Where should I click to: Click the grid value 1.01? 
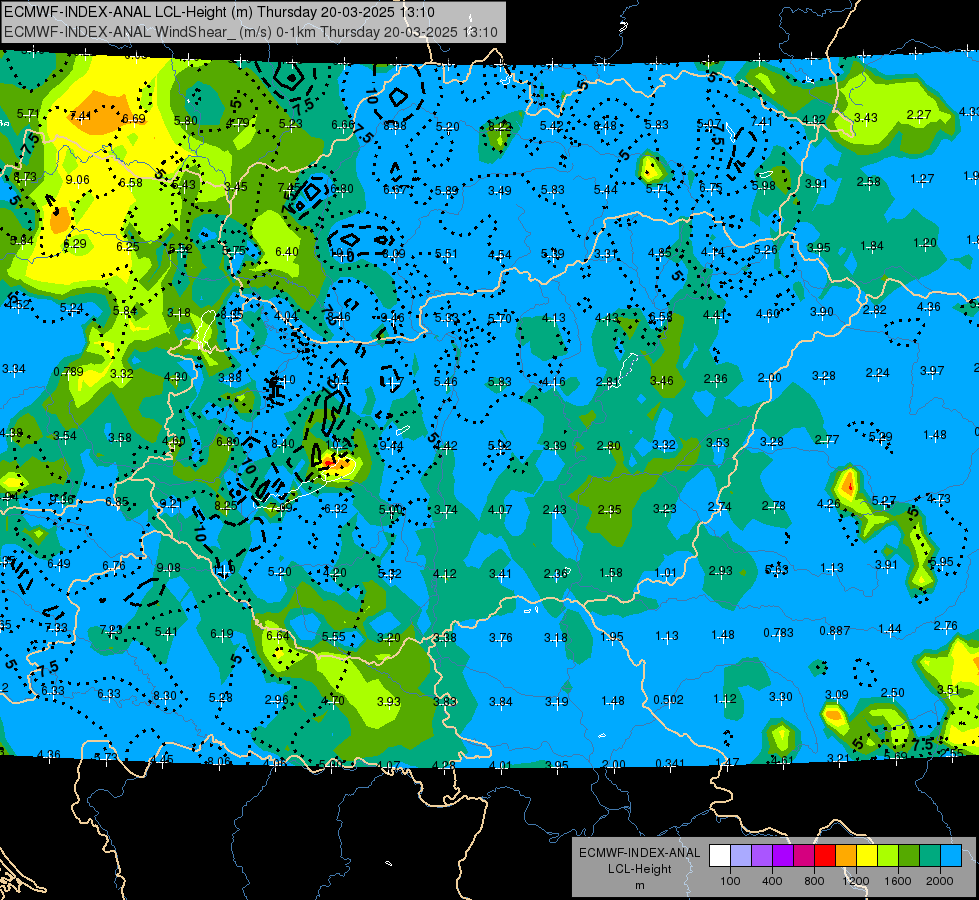click(x=666, y=573)
